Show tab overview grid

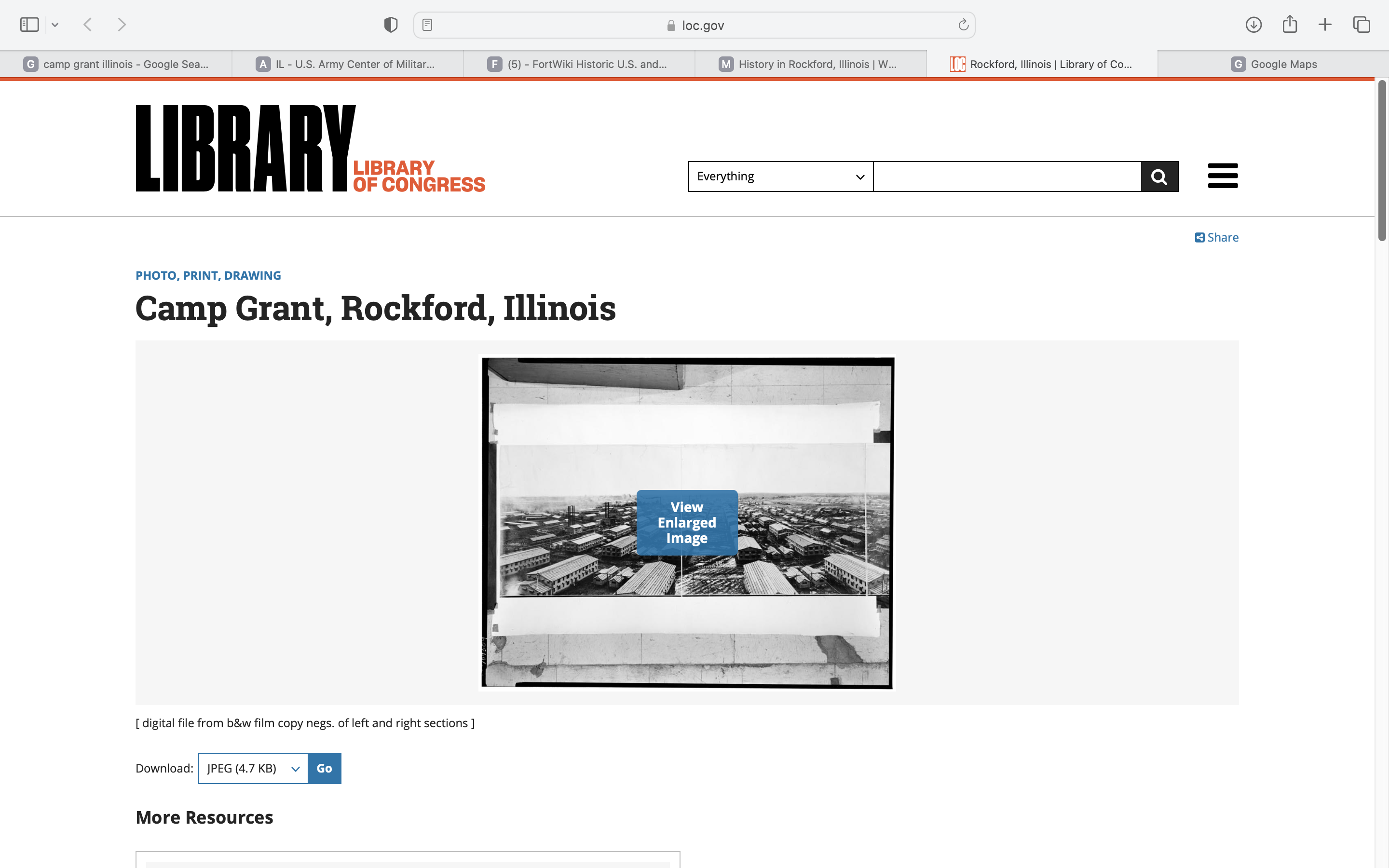click(x=1362, y=25)
